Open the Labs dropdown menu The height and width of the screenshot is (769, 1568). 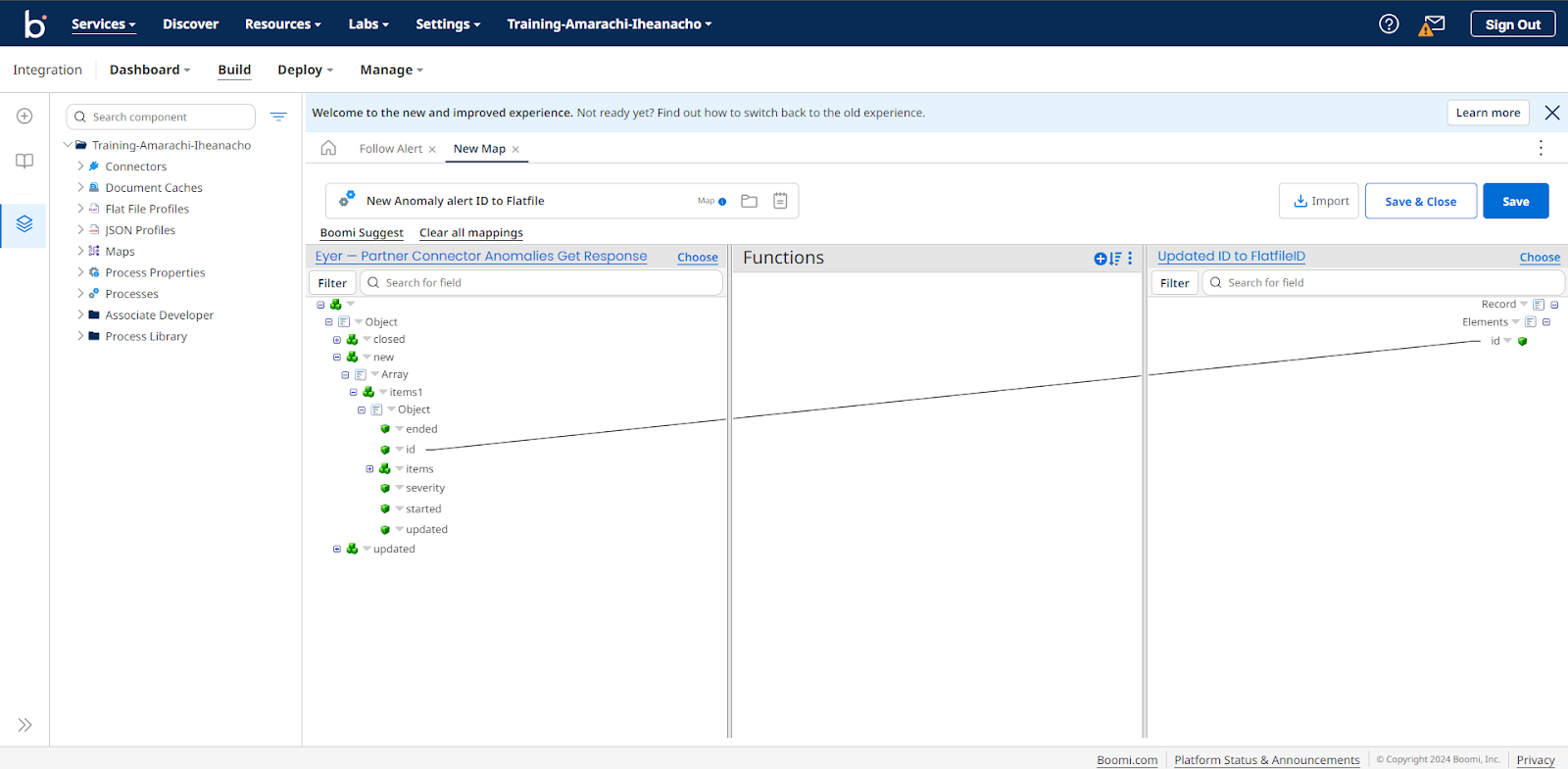point(368,24)
